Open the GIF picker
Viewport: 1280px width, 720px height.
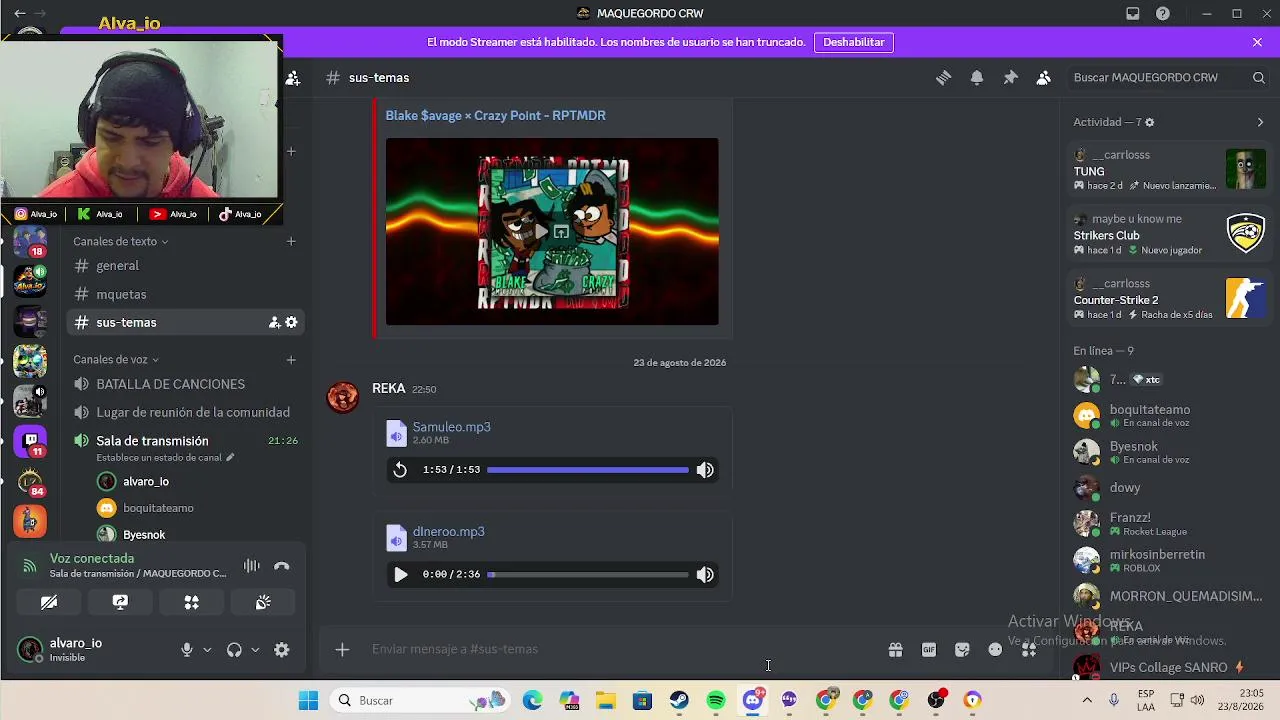[929, 650]
